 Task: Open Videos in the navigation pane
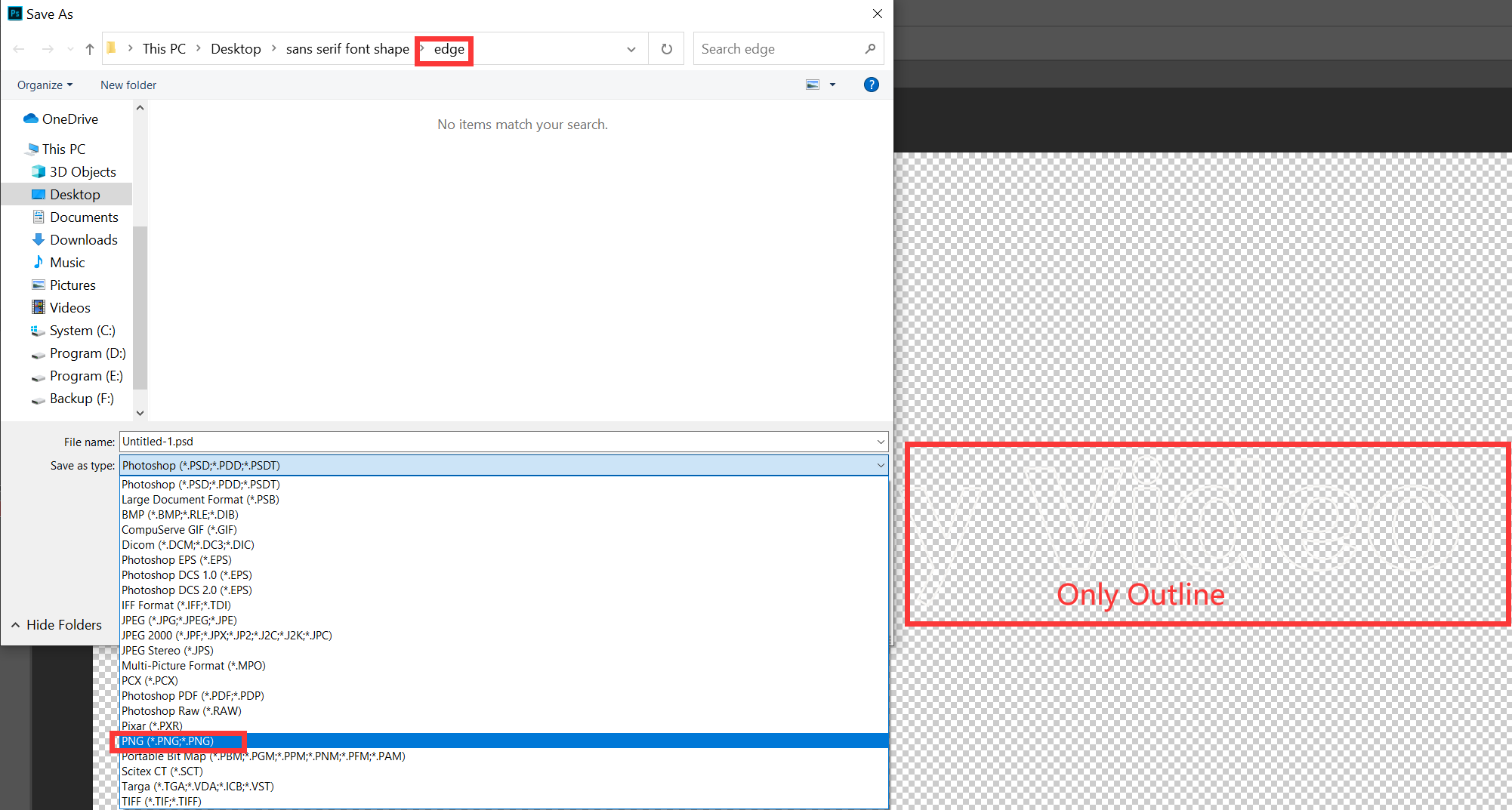(x=61, y=308)
